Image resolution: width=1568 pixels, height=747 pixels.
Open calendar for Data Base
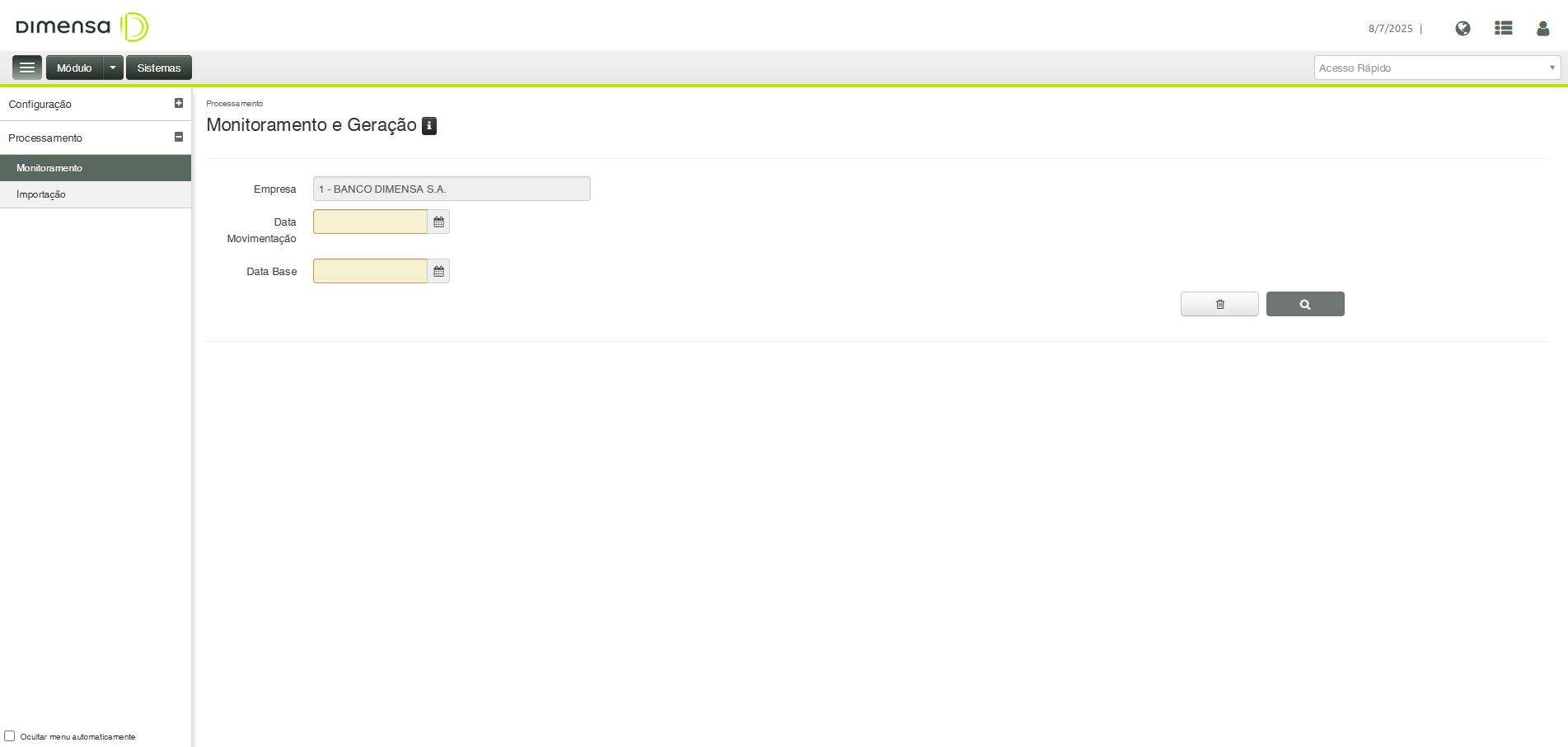pos(438,271)
